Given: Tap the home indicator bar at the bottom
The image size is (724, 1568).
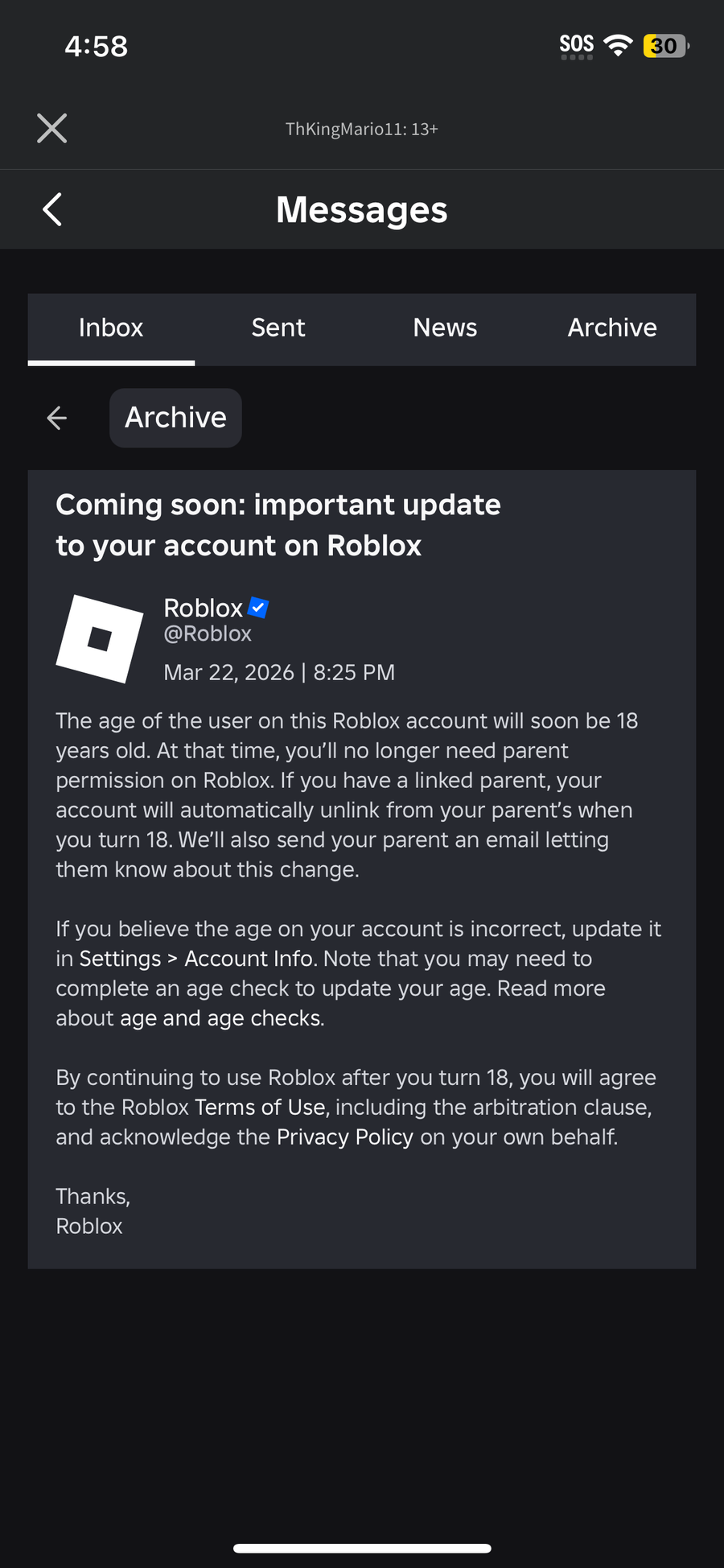Looking at the screenshot, I should [362, 1548].
